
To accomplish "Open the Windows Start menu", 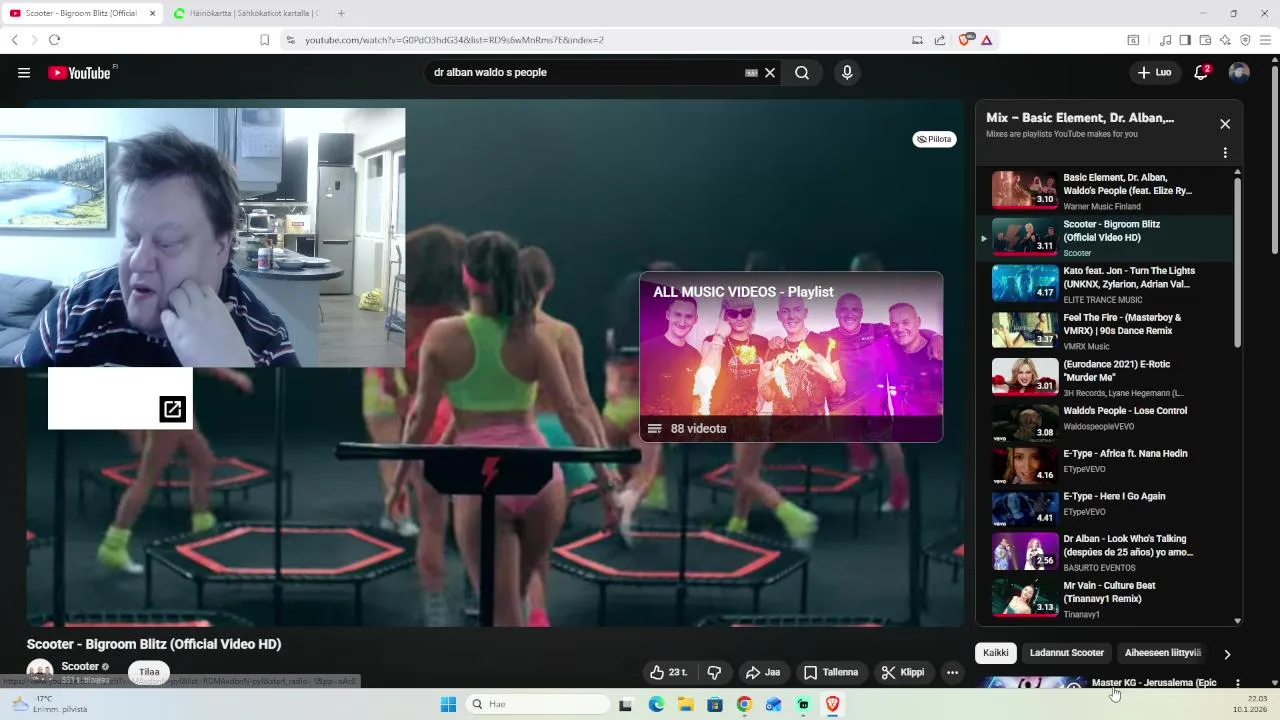I will (x=448, y=704).
